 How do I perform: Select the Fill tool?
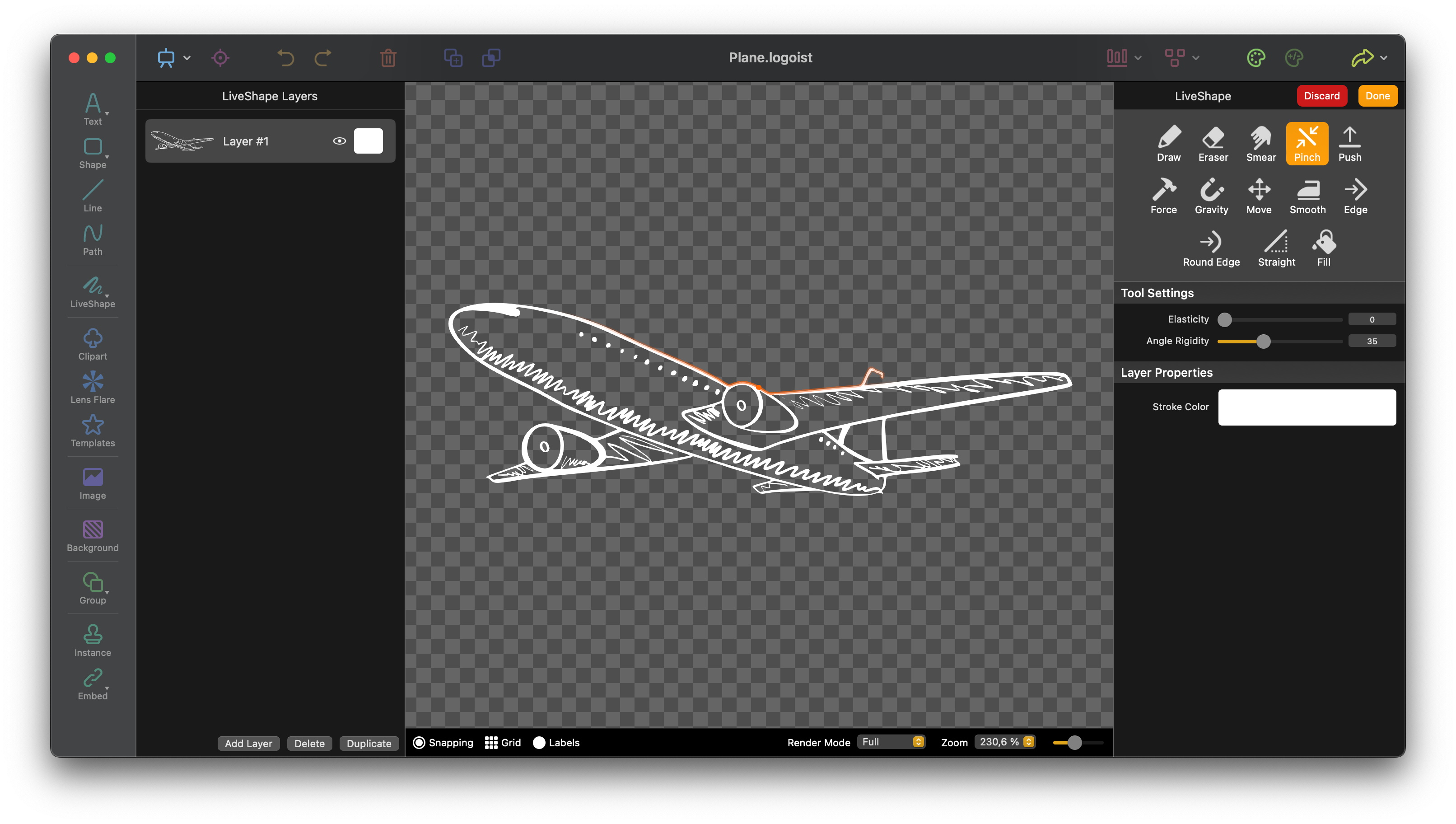tap(1324, 249)
